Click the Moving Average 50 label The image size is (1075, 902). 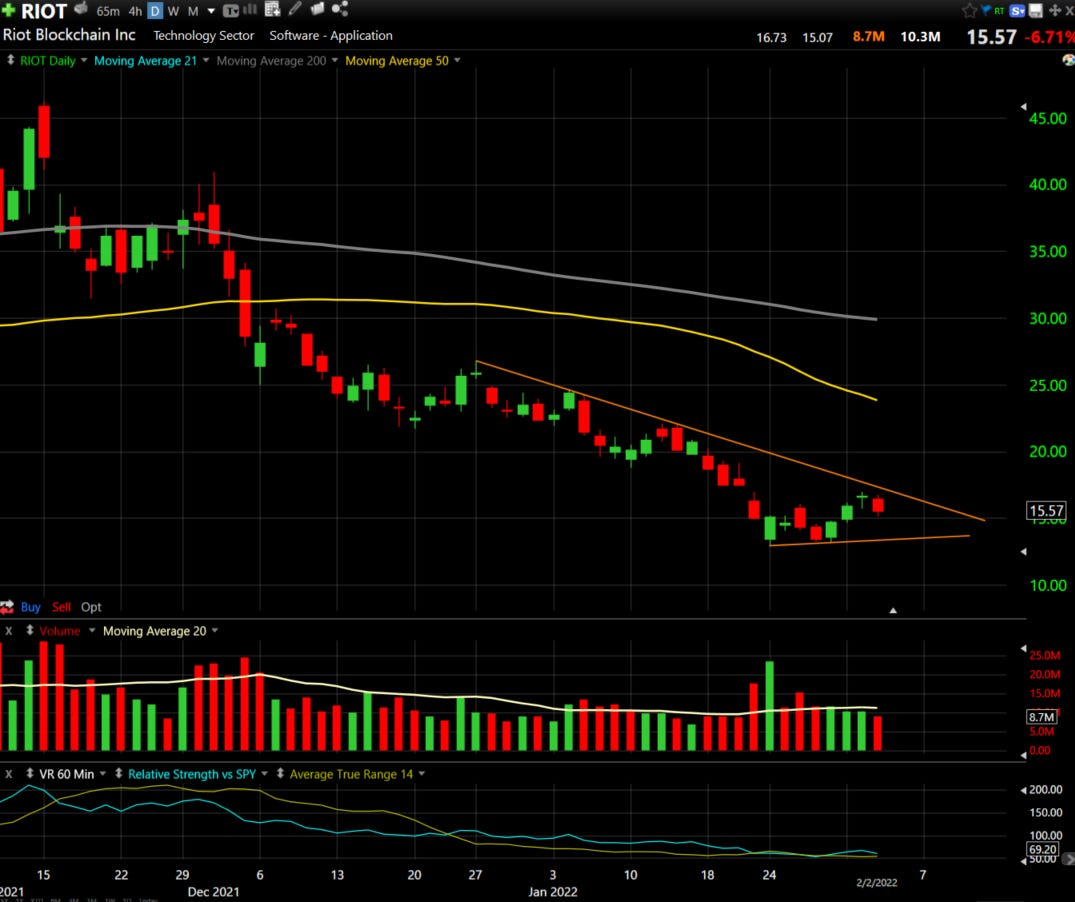[x=397, y=60]
